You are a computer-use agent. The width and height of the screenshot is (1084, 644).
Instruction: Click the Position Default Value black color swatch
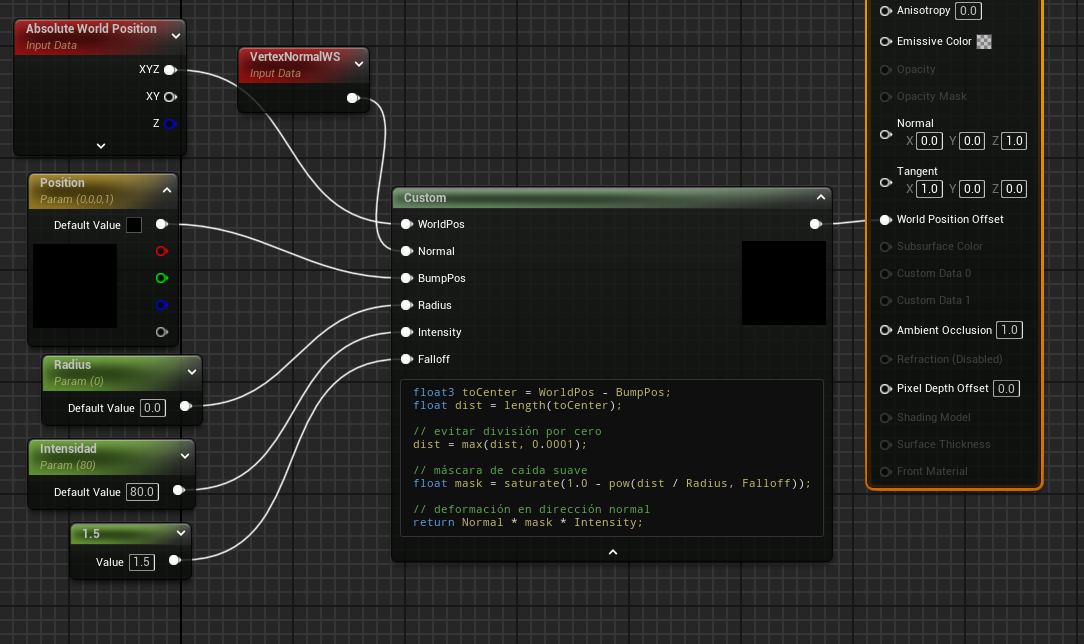(x=134, y=225)
